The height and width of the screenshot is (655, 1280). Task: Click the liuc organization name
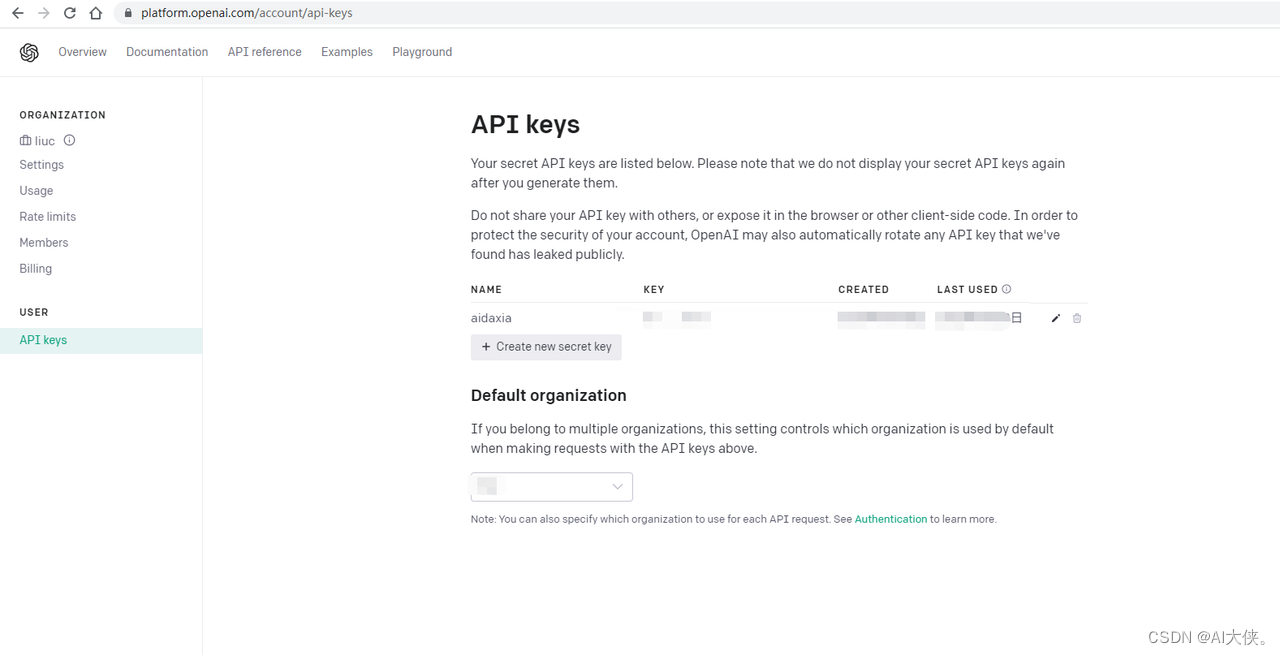click(45, 141)
